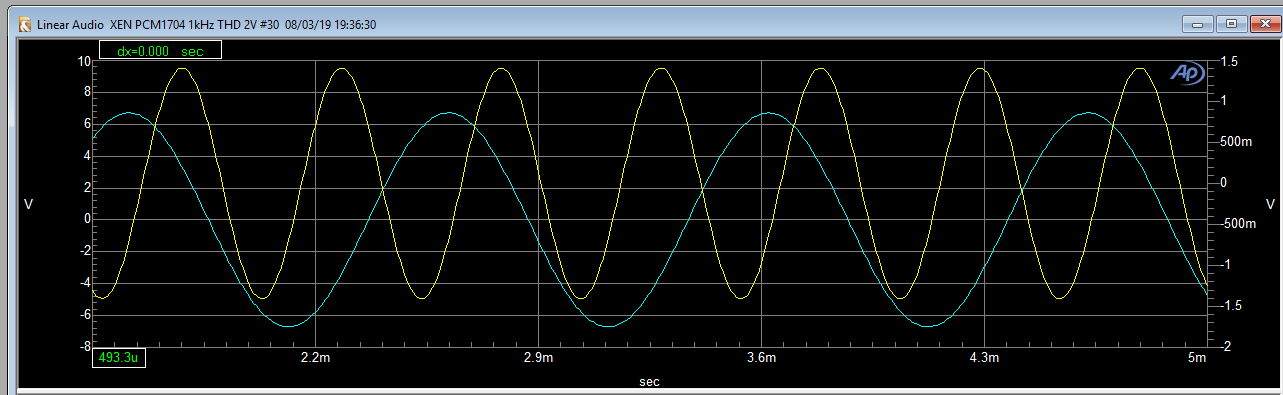1283x395 pixels.
Task: Click the right axis value 500m
Action: (1236, 142)
